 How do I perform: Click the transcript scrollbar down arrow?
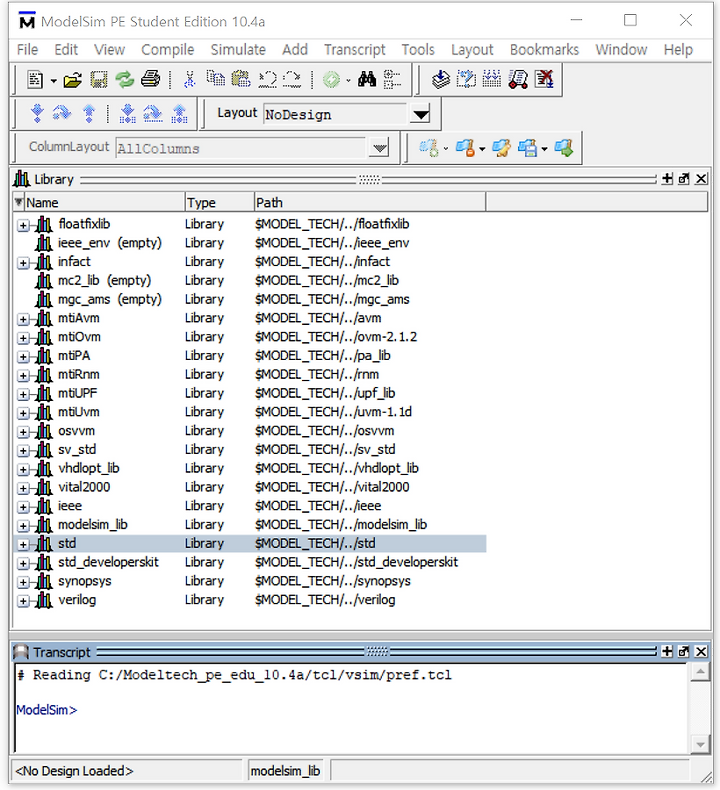(700, 744)
